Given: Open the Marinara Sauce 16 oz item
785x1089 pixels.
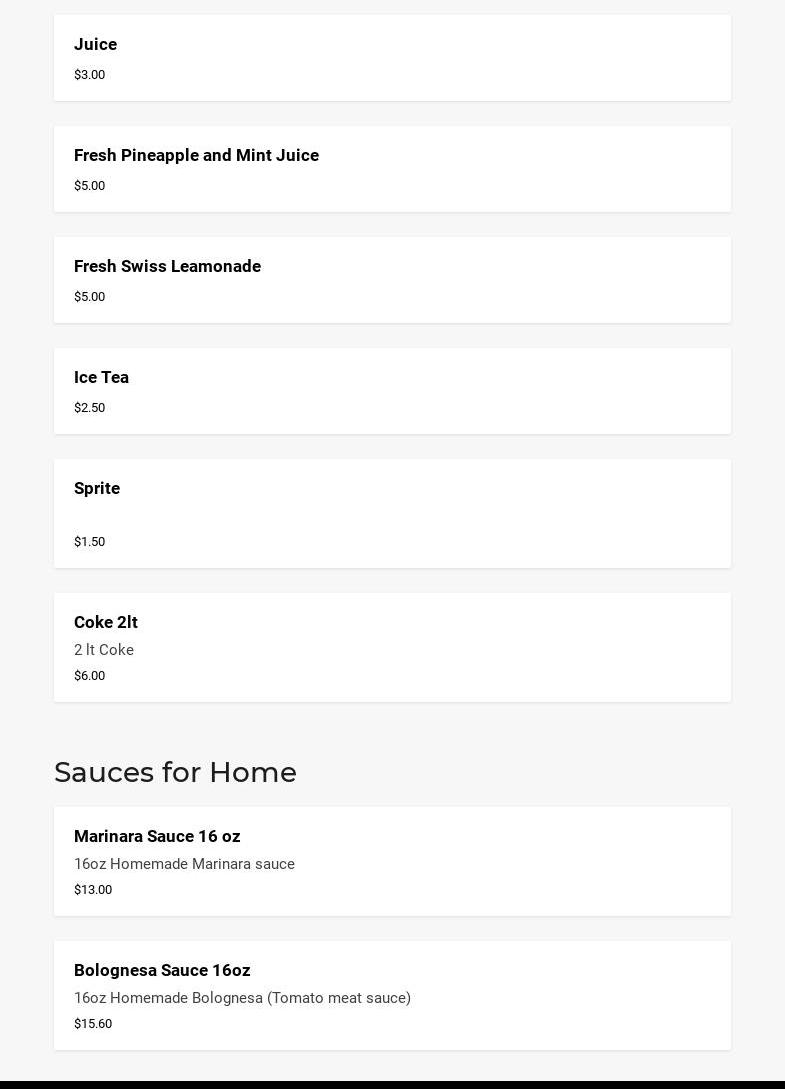Looking at the screenshot, I should (x=157, y=836).
